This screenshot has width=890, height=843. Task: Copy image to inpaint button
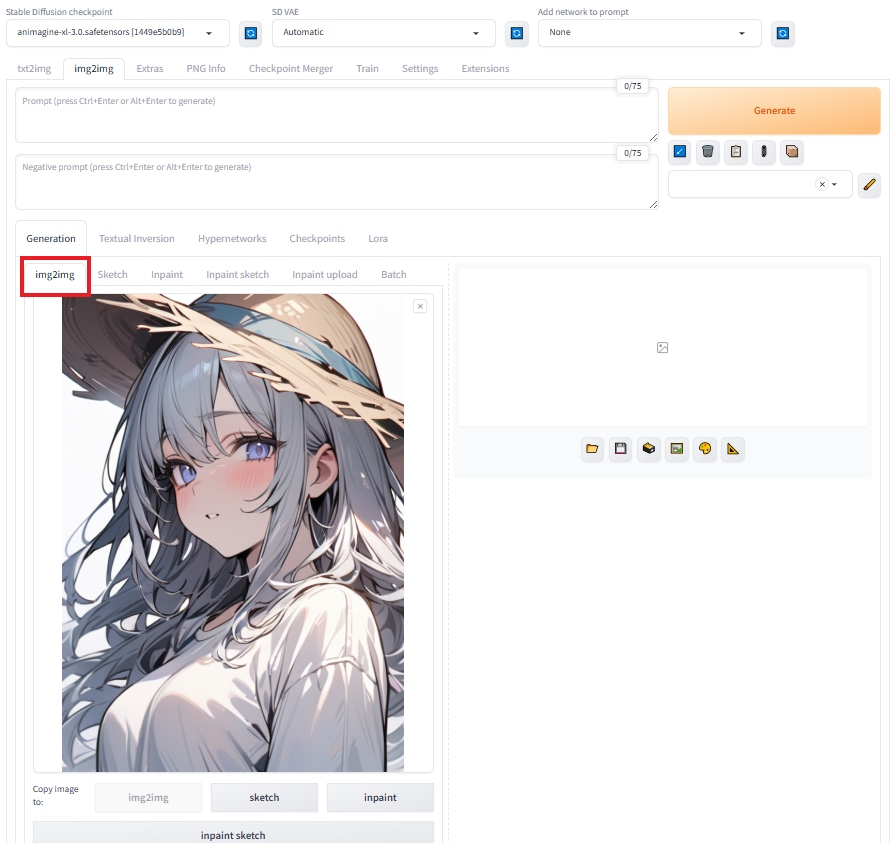tap(380, 798)
